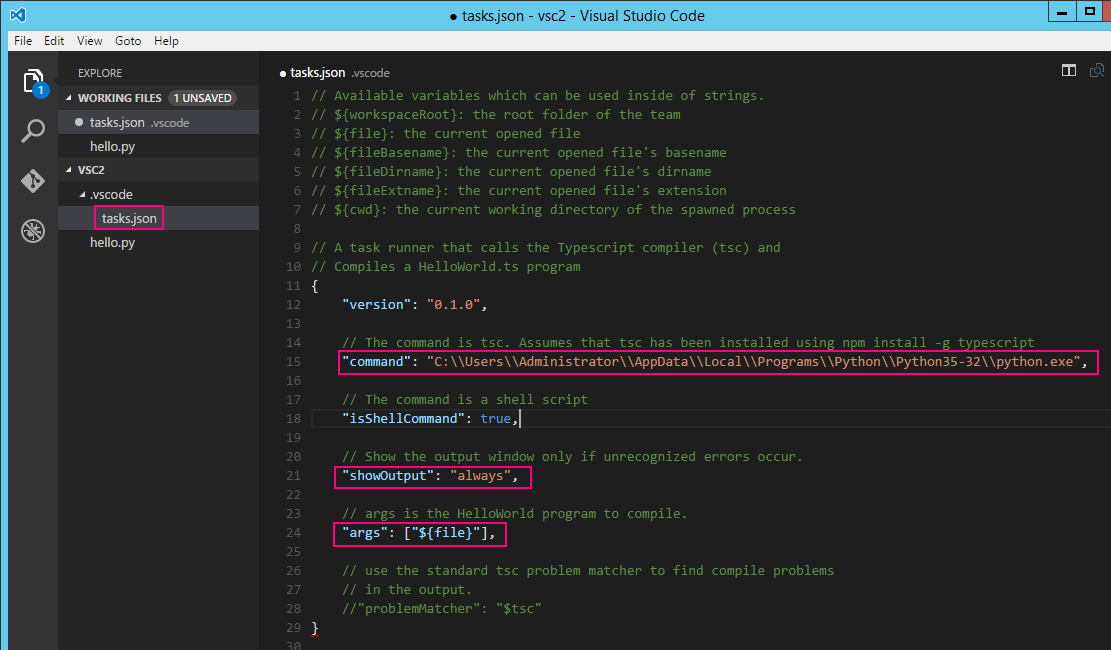Maximize the Visual Studio Code window

(x=1090, y=11)
